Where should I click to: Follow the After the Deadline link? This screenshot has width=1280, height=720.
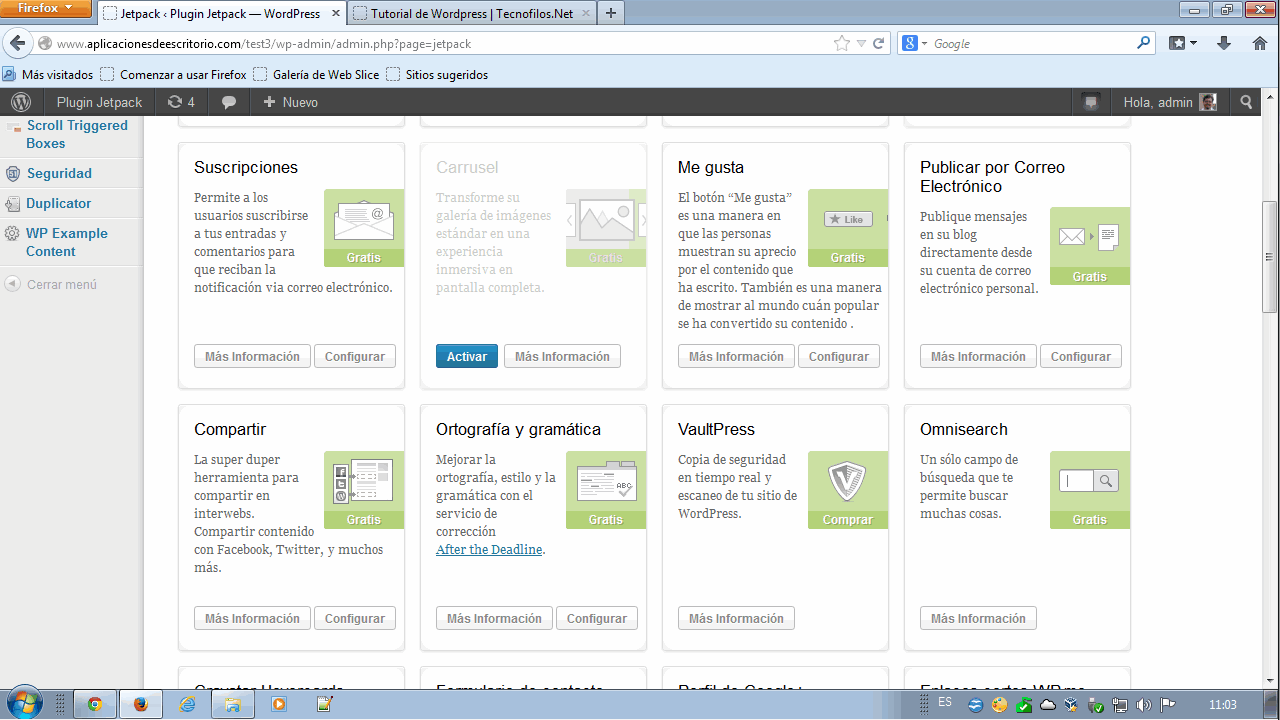[x=489, y=550]
